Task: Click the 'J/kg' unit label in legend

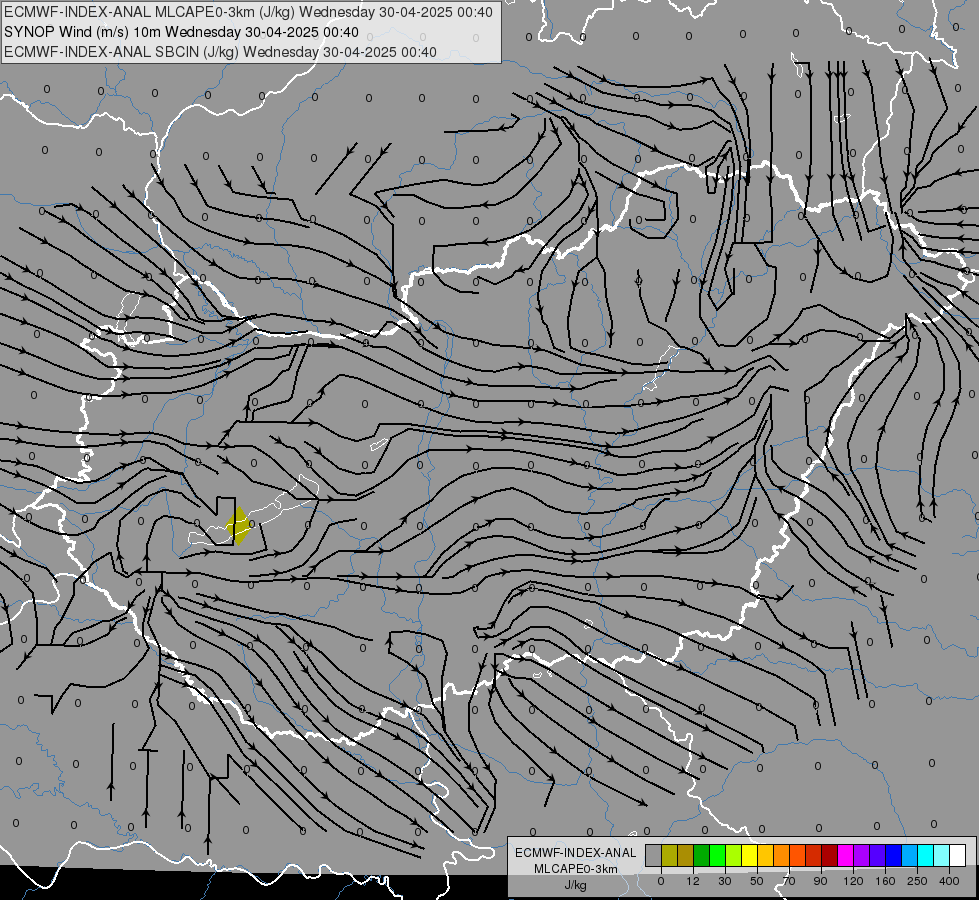Action: 576,885
